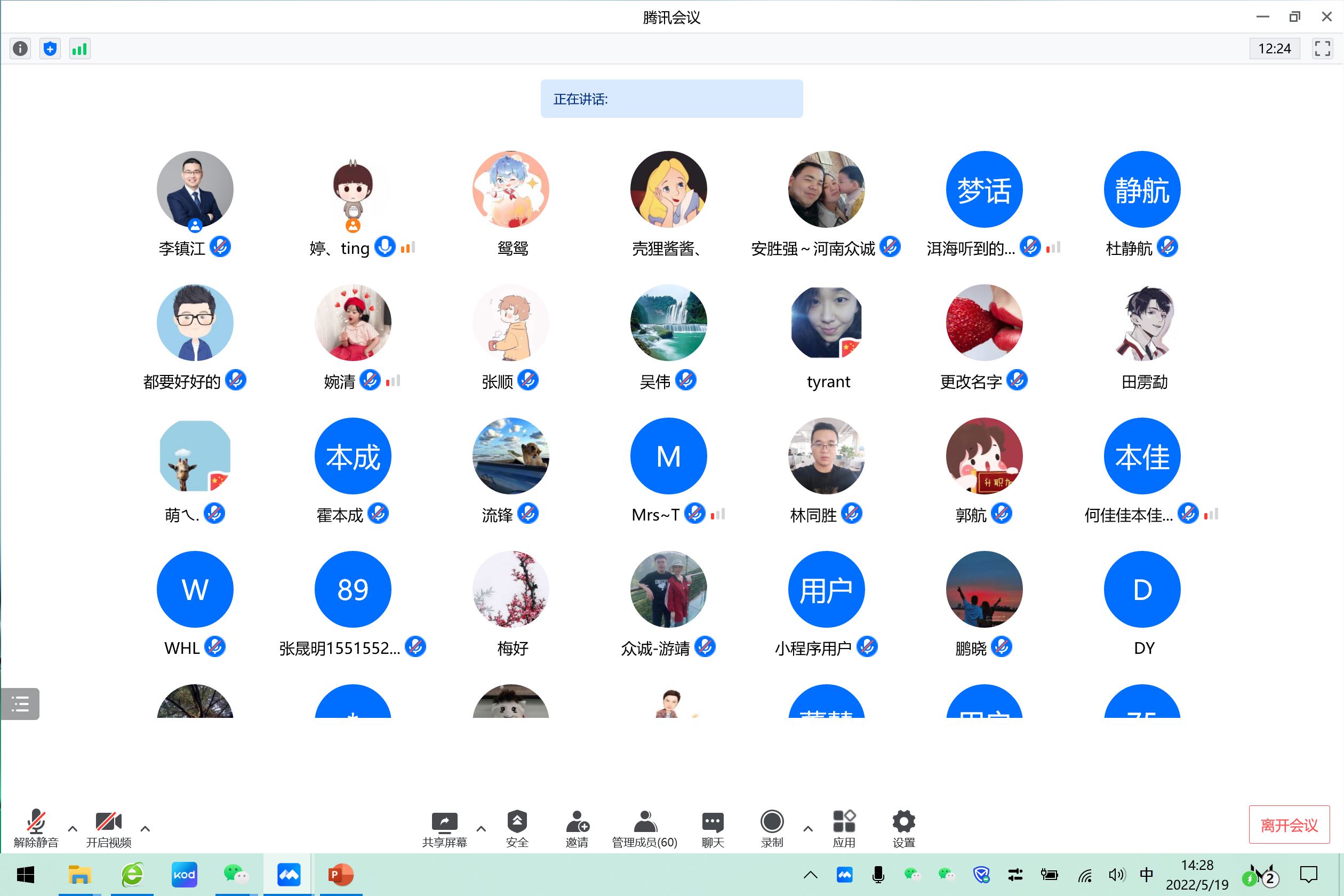Viewport: 1344px width, 896px height.
Task: Expand share screen options arrow
Action: [481, 828]
